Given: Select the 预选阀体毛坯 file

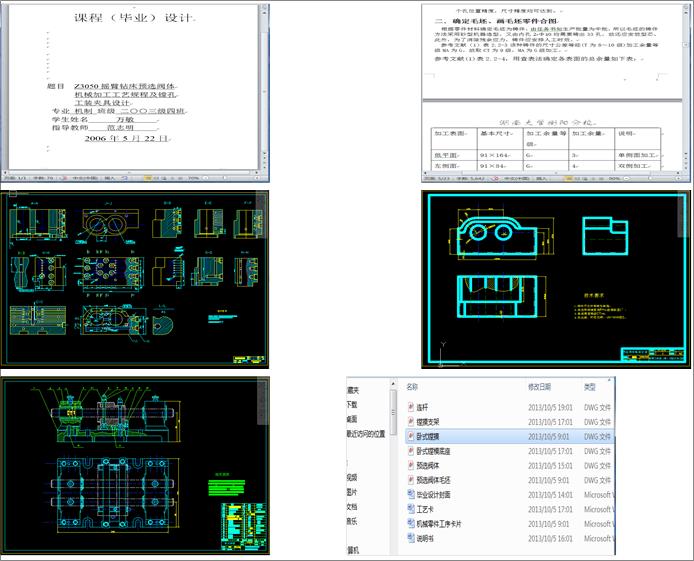Looking at the screenshot, I should [x=509, y=480].
